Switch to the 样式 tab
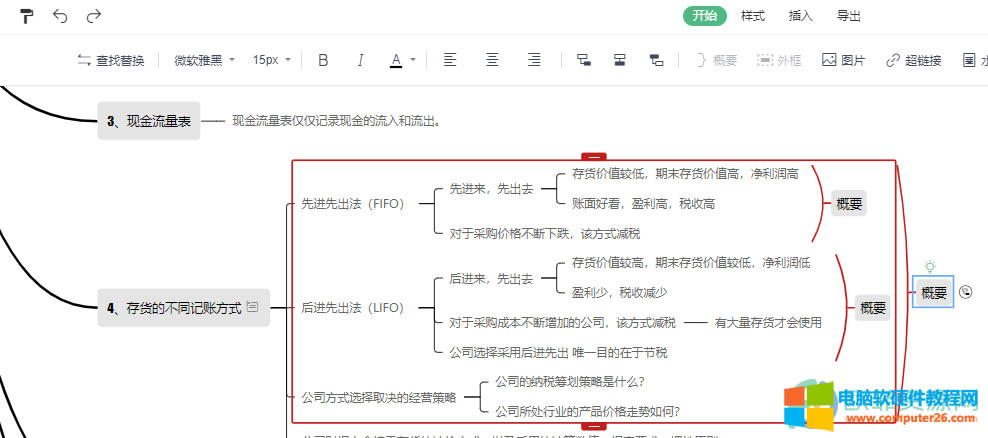Image resolution: width=988 pixels, height=438 pixels. (753, 16)
